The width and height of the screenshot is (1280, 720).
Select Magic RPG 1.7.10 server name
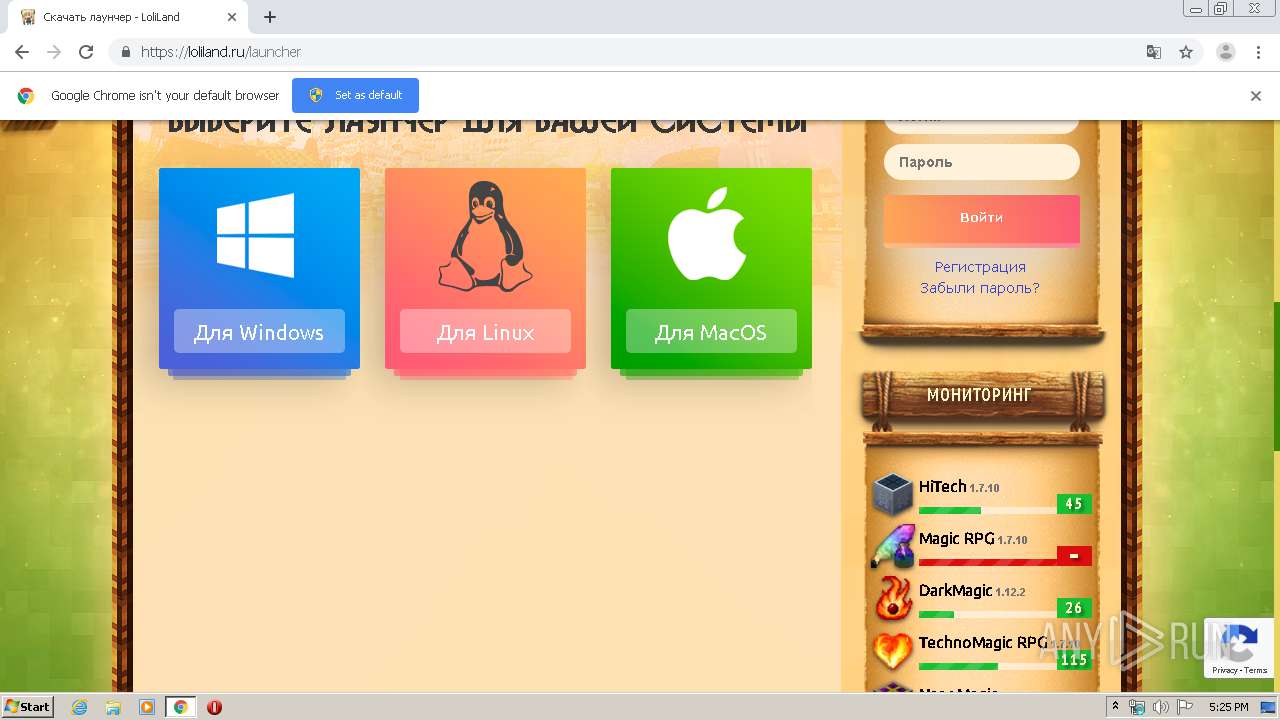tap(973, 539)
